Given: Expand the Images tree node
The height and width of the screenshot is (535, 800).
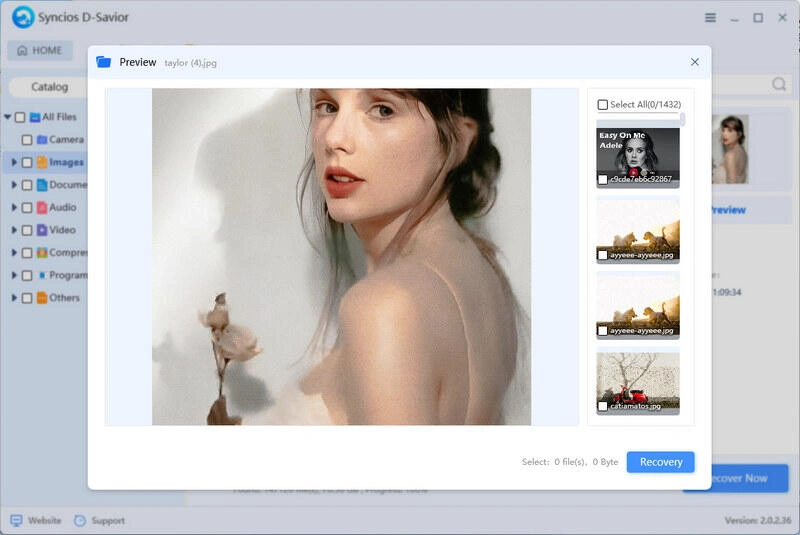Looking at the screenshot, I should (x=14, y=162).
